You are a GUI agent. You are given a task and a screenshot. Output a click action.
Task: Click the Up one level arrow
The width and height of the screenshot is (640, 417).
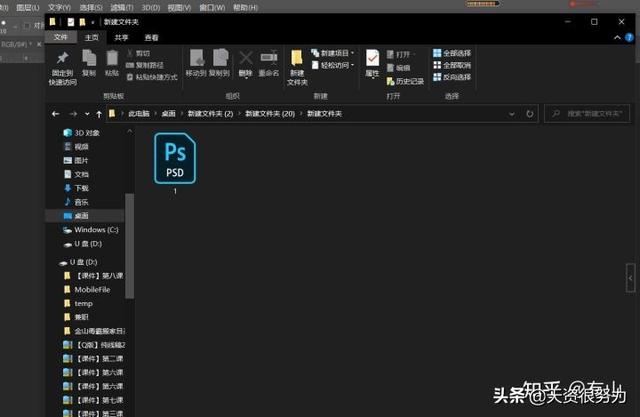coord(99,114)
